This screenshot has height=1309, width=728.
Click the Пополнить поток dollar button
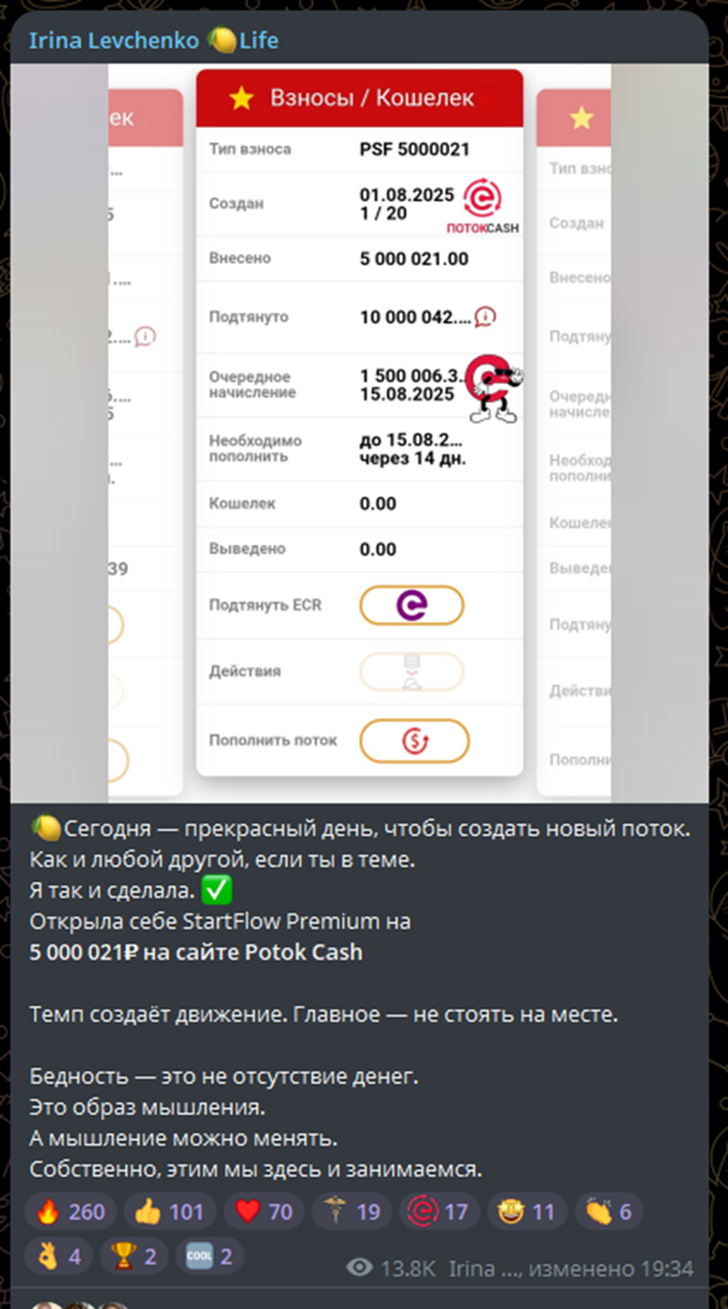click(414, 741)
